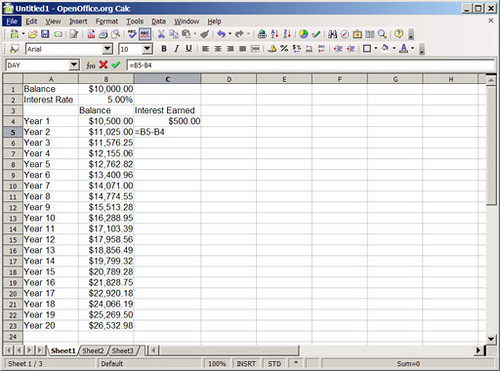
Task: Open the Data menu
Action: (158, 21)
